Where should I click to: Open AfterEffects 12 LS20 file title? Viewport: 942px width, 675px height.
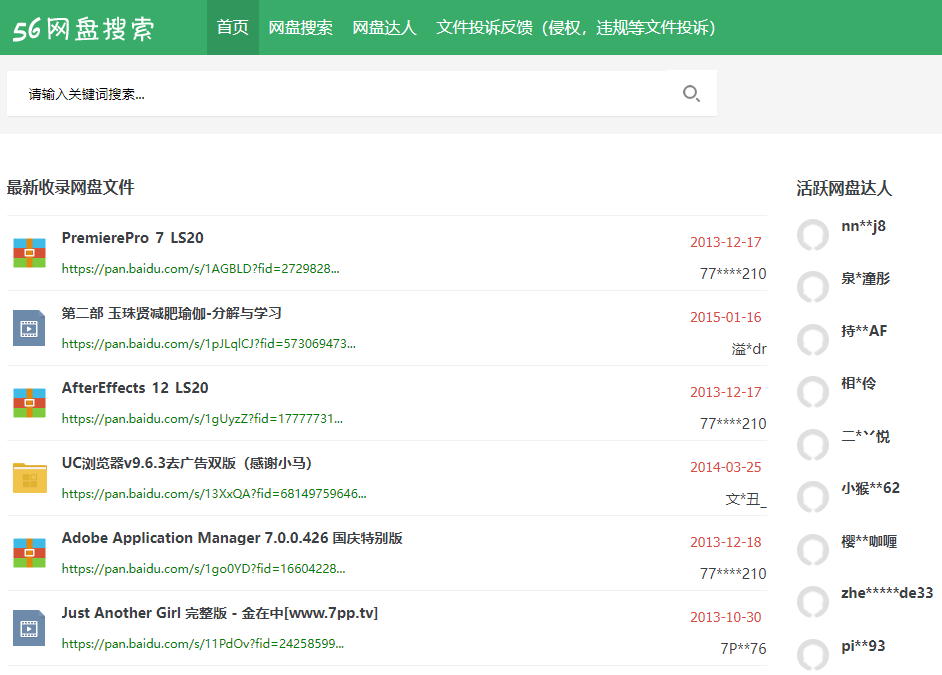click(x=135, y=388)
